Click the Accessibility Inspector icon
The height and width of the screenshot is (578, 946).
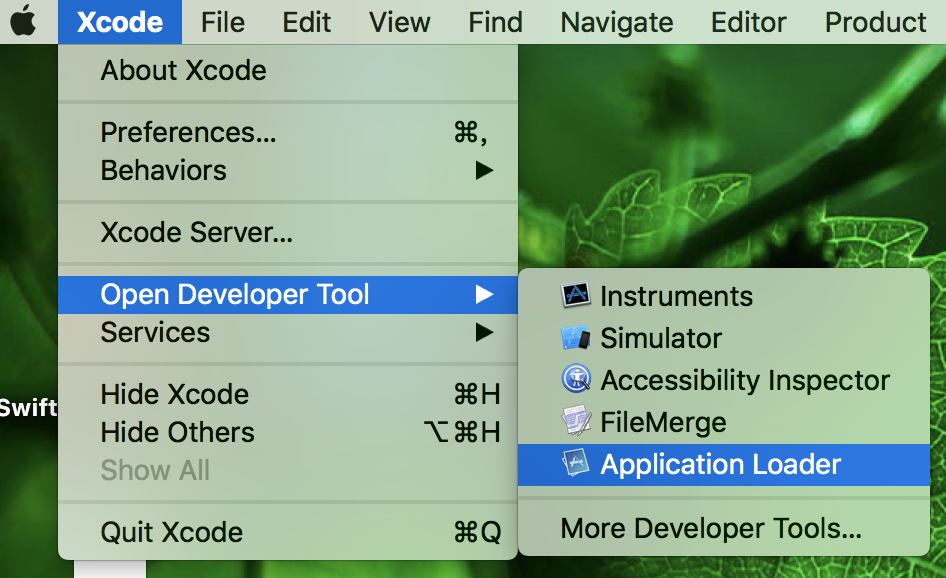[576, 379]
